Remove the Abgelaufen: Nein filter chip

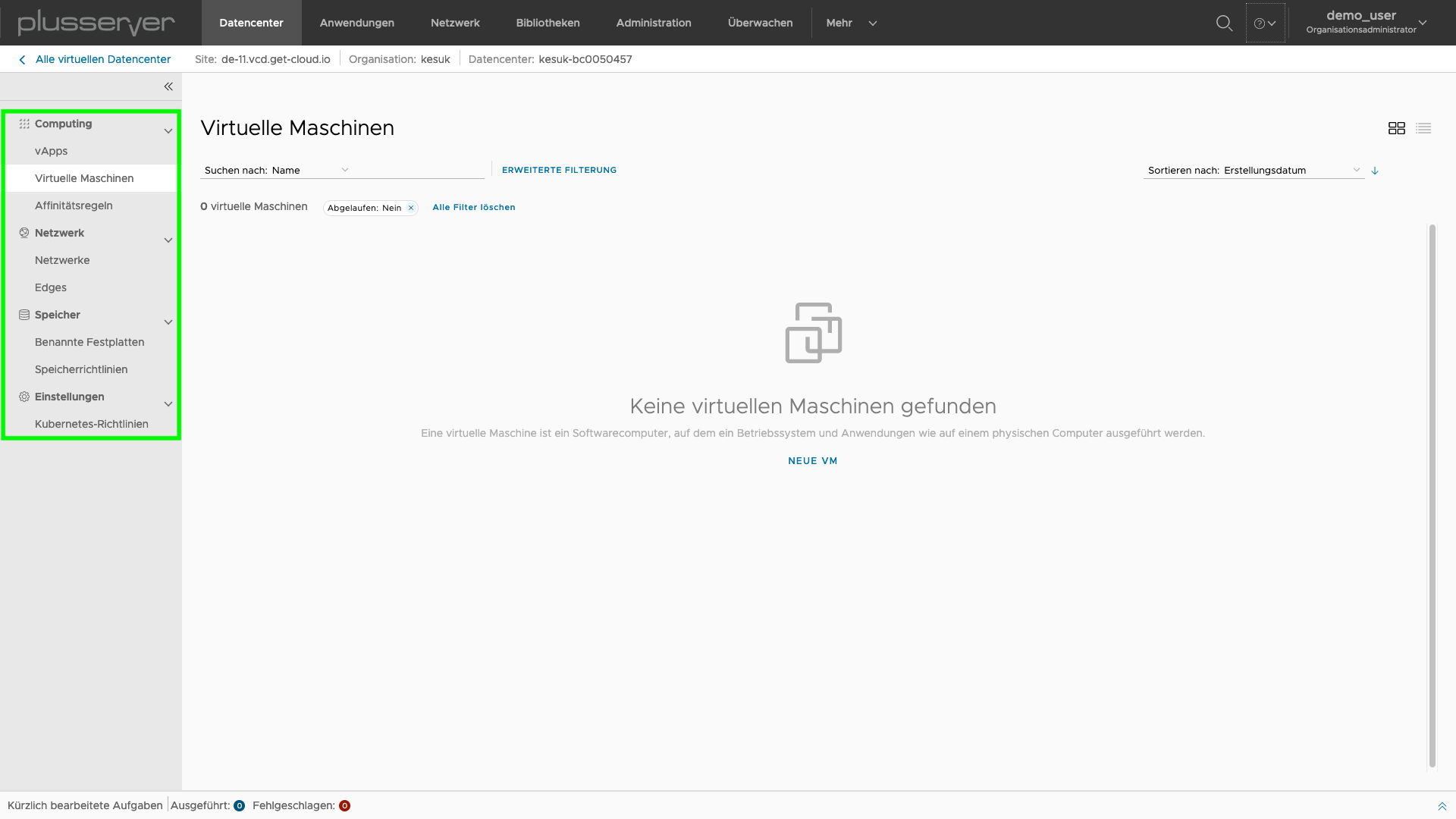pos(411,208)
